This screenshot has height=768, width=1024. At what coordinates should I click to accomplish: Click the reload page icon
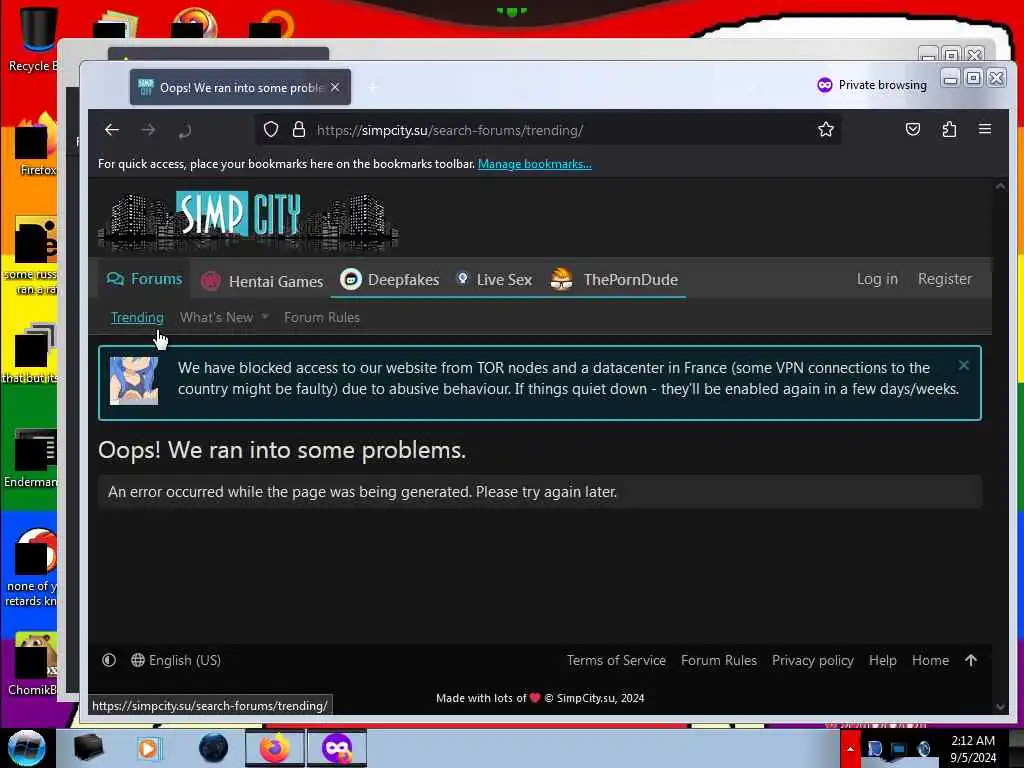(x=184, y=131)
